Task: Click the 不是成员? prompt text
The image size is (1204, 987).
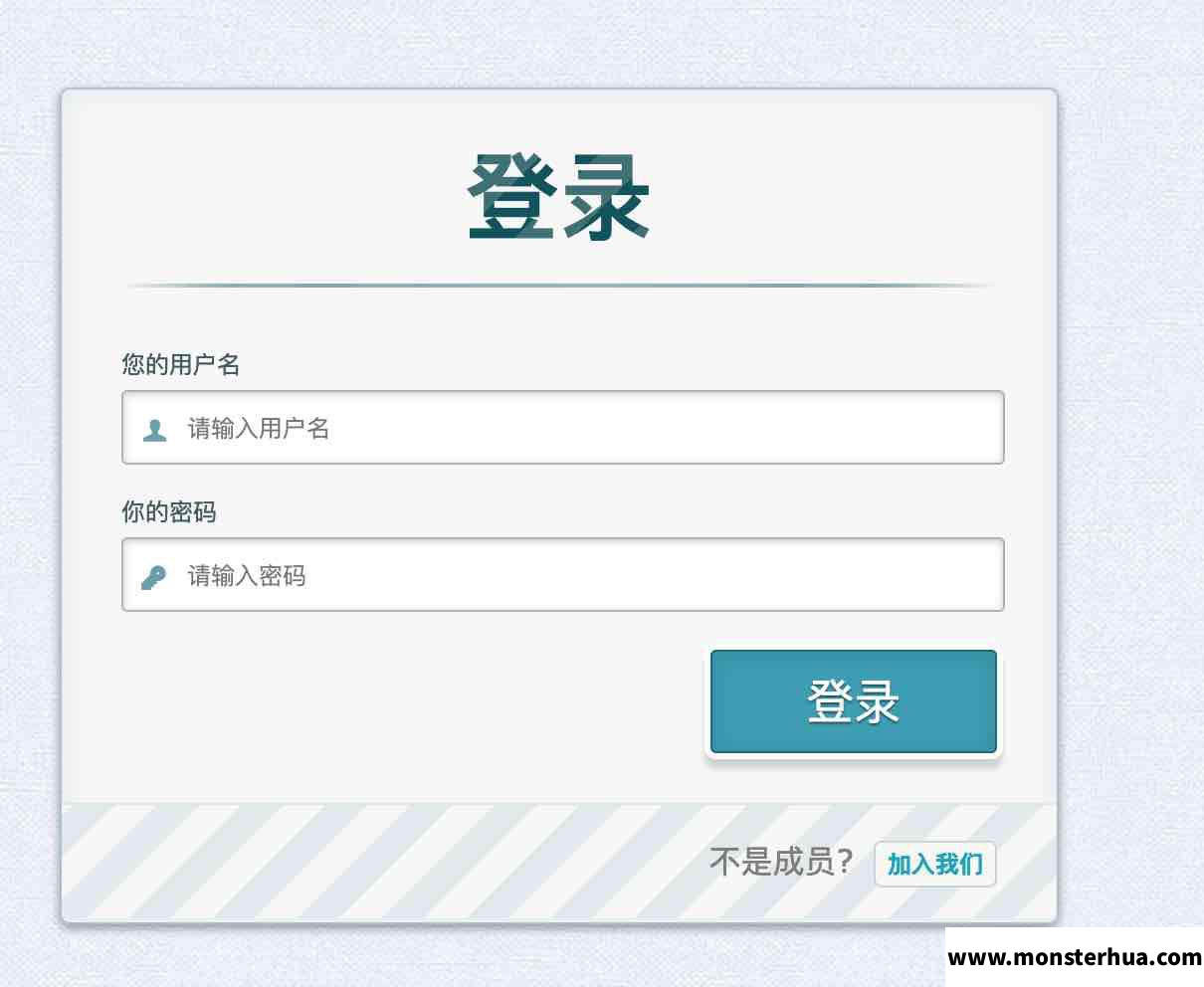Action: 781,862
